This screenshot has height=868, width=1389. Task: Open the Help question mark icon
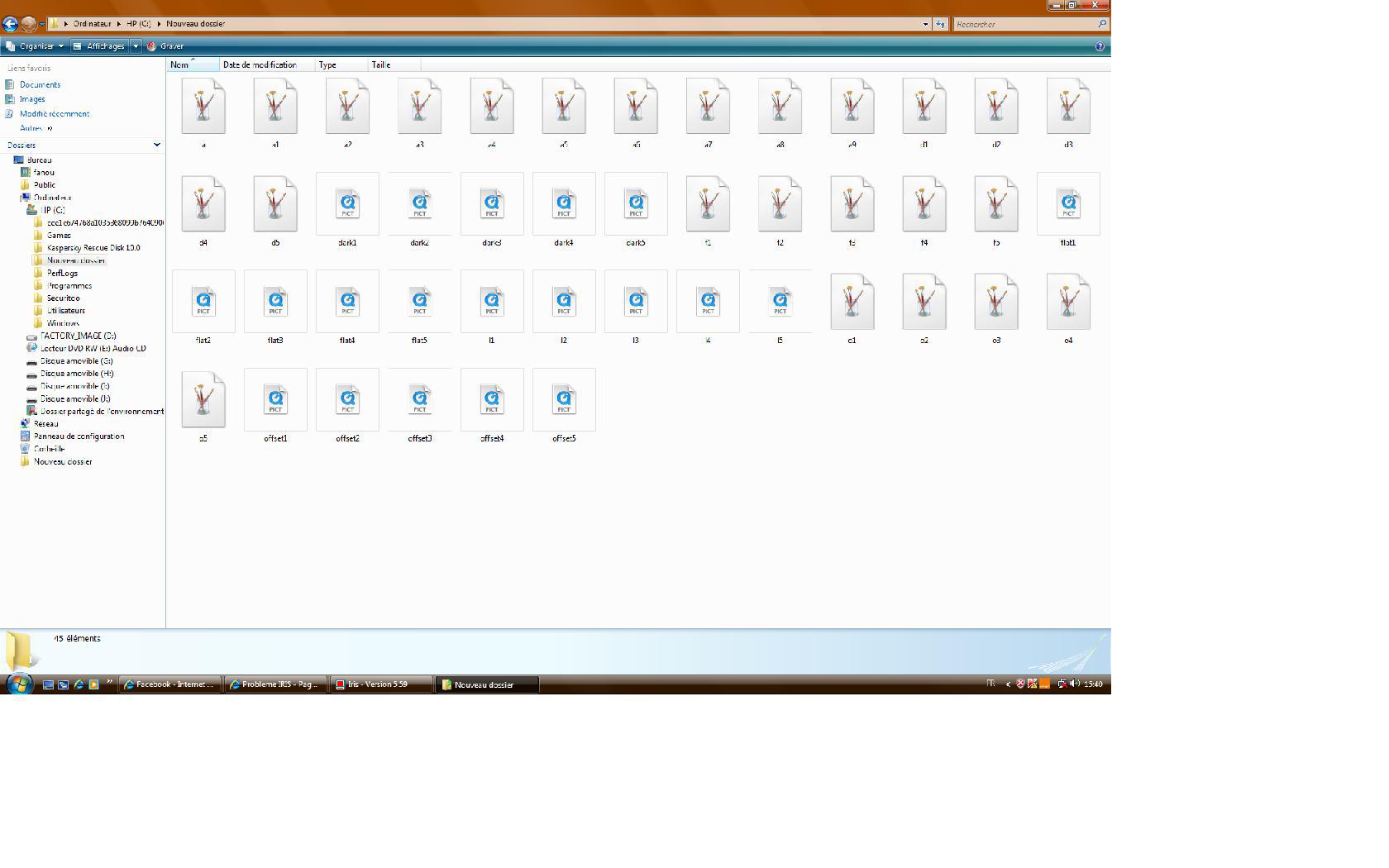[x=1100, y=46]
